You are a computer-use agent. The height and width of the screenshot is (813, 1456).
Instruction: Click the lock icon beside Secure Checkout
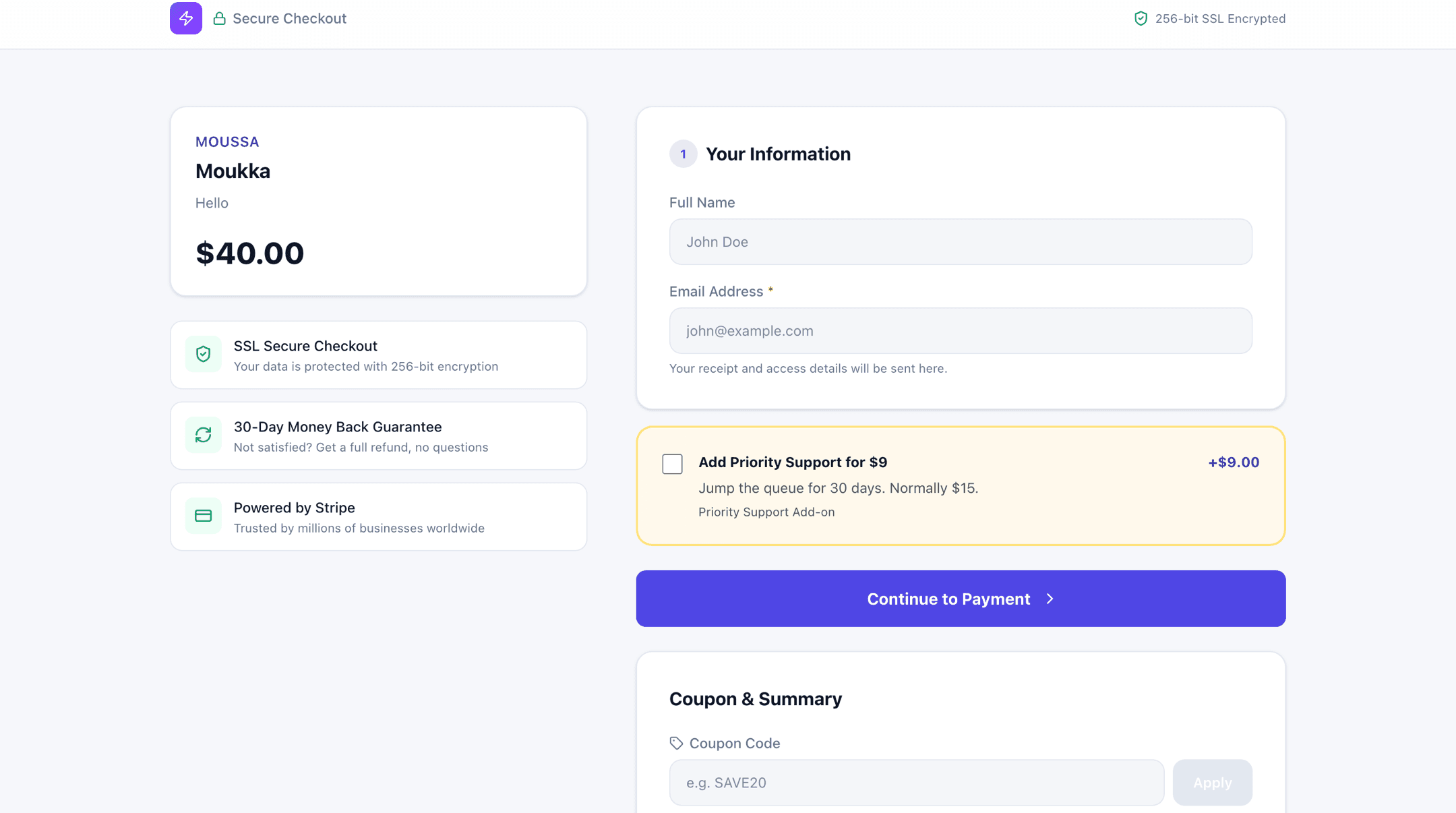point(219,18)
